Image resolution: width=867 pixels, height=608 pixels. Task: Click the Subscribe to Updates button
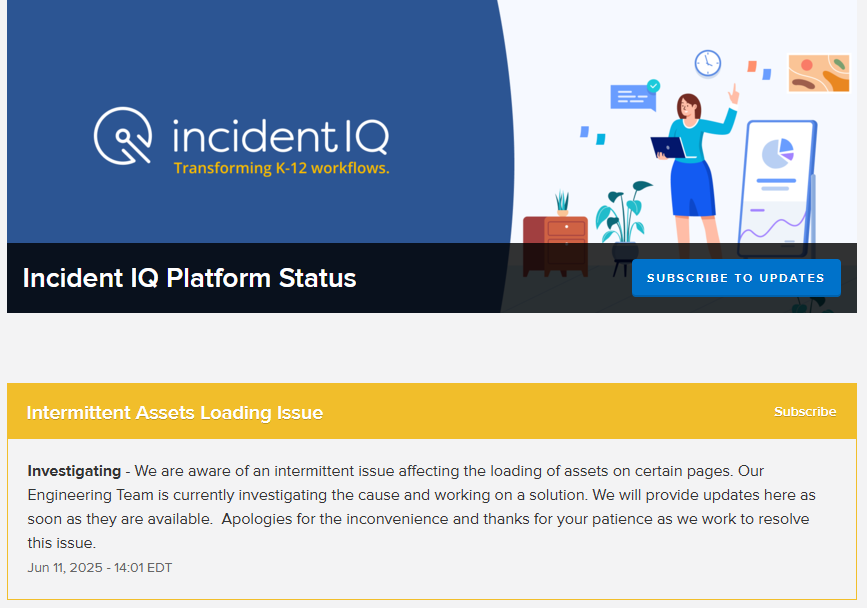point(736,278)
